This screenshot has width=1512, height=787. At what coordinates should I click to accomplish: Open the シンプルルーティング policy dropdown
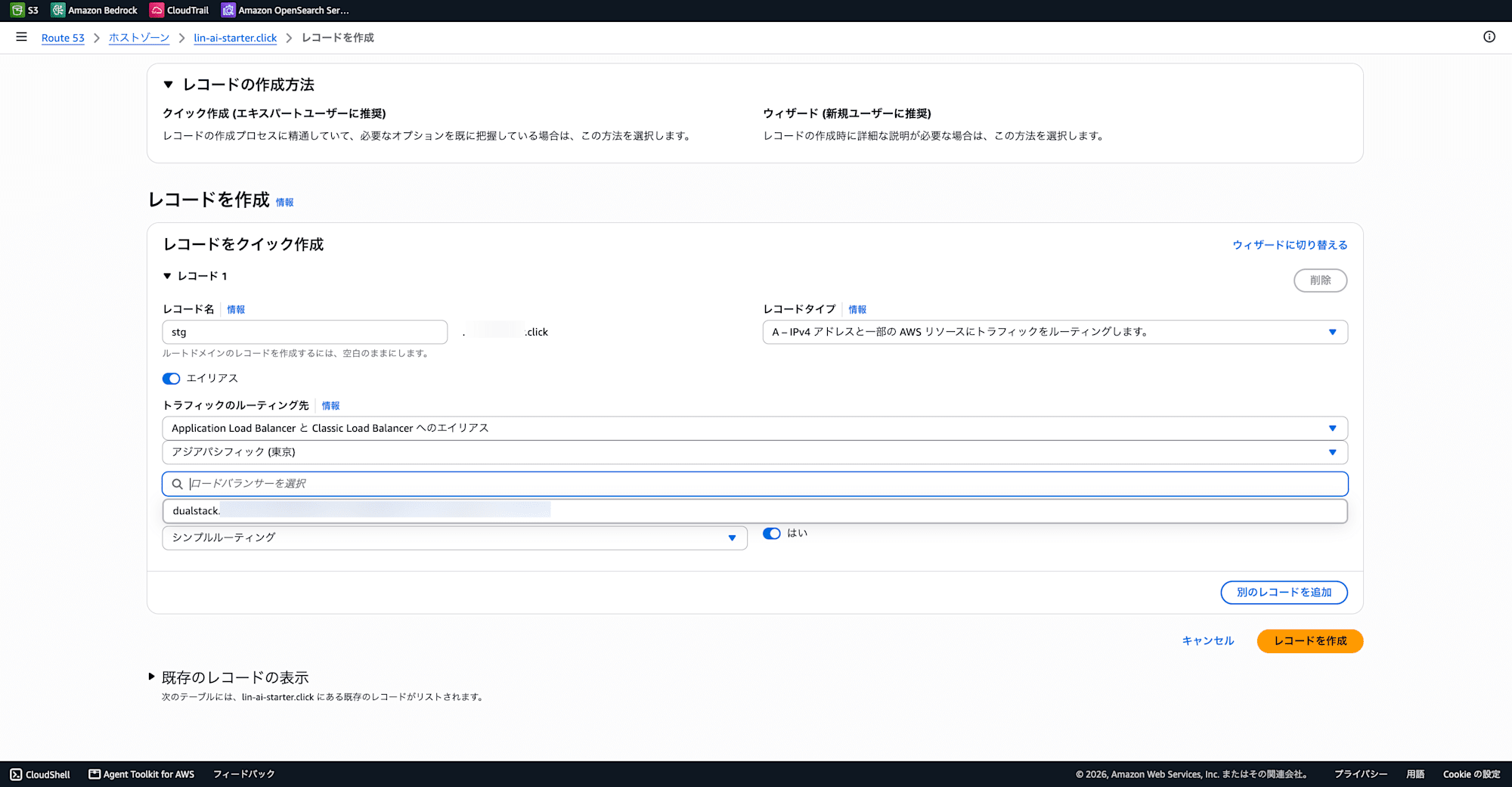(454, 538)
